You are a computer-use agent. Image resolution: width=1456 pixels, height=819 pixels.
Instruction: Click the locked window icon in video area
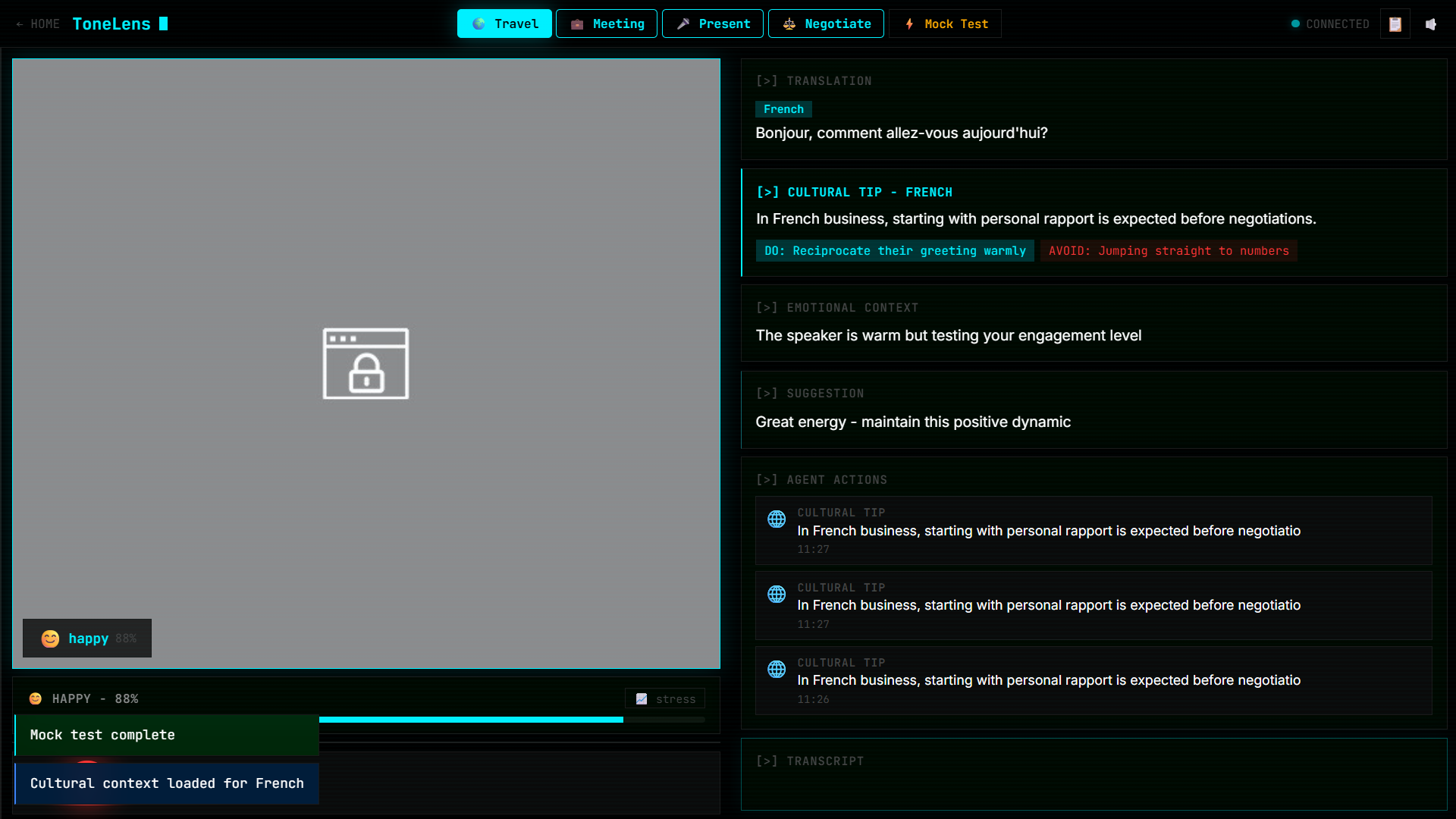point(366,363)
